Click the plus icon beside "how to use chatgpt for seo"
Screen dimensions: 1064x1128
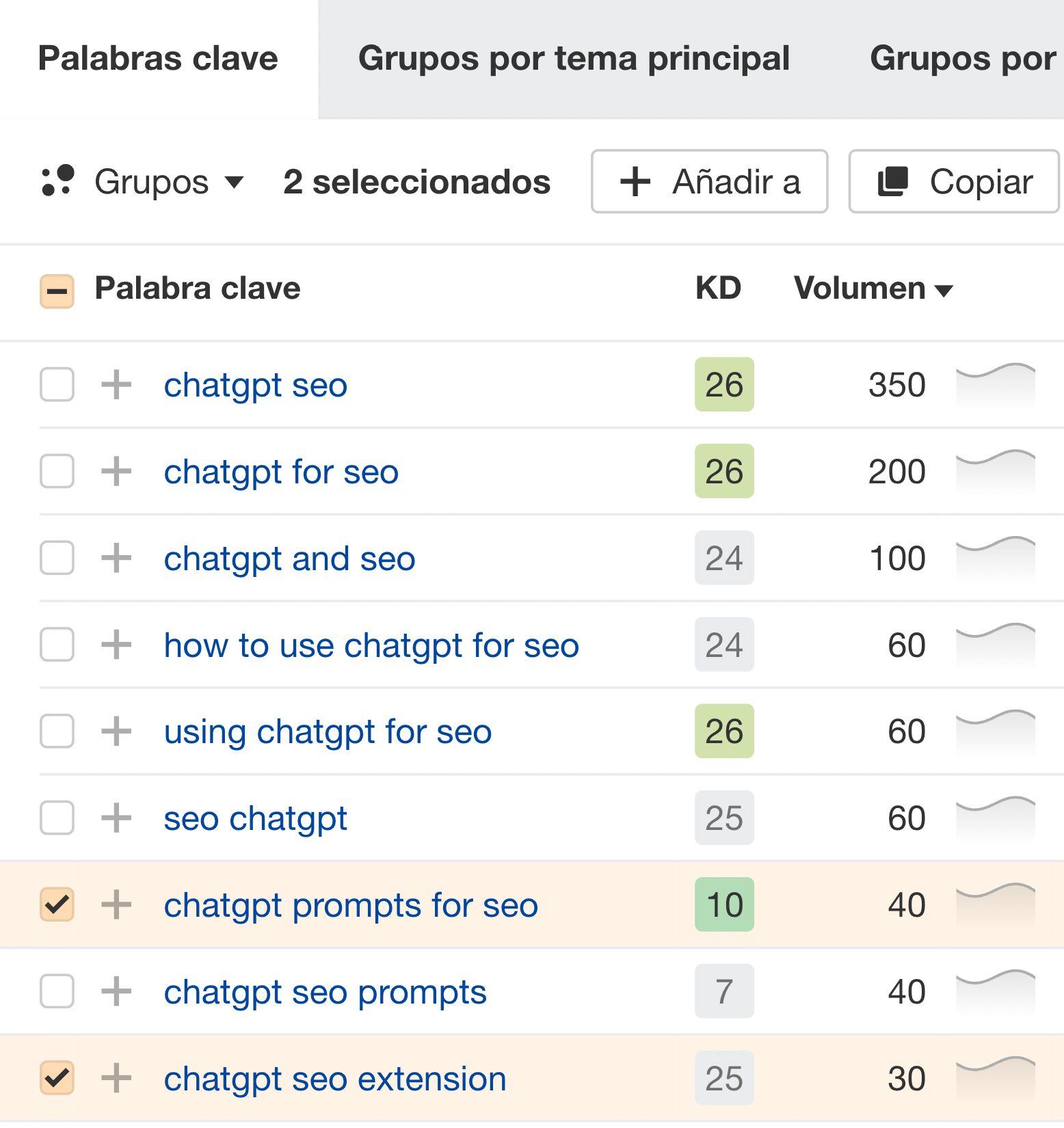click(x=117, y=645)
